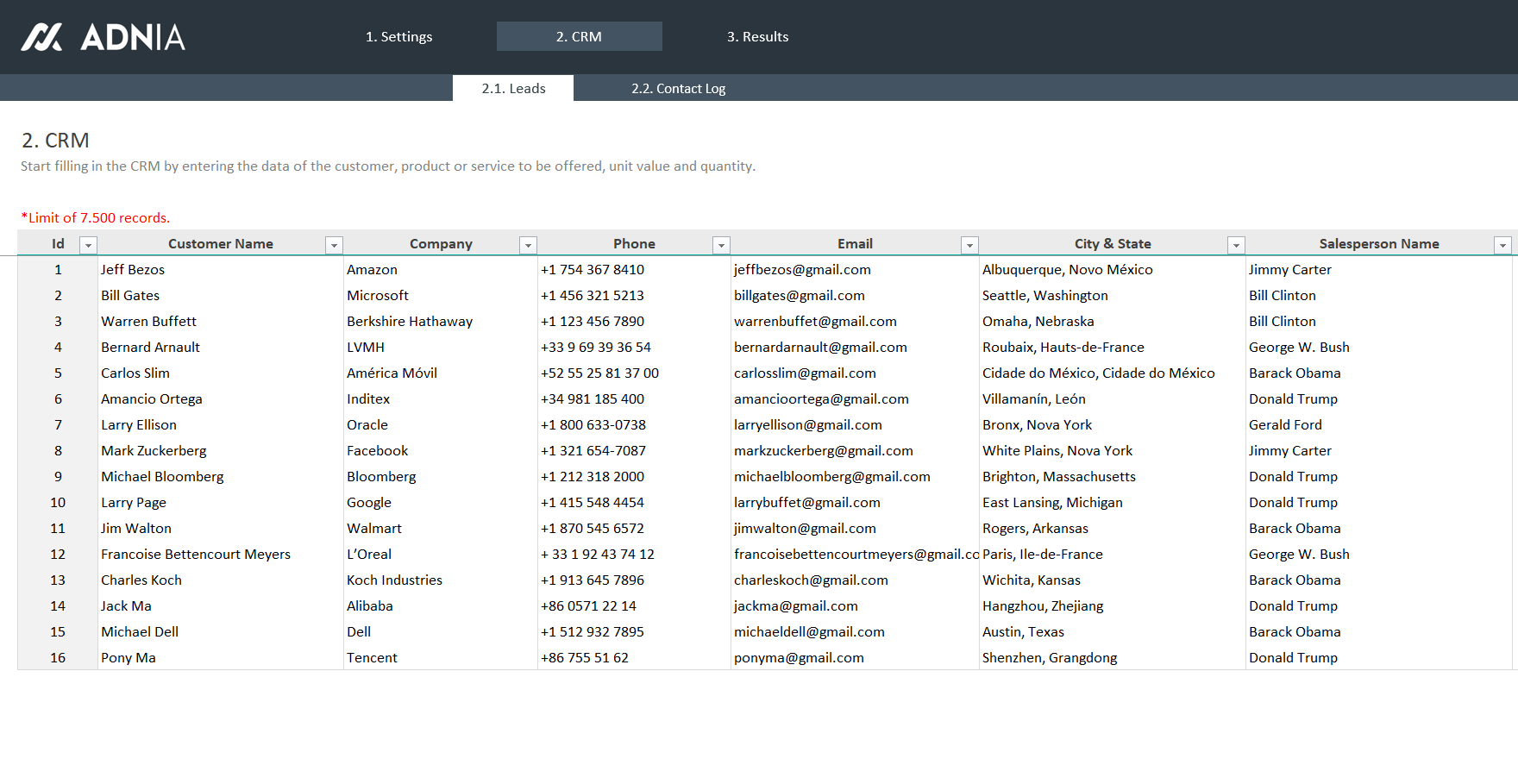Switch to the 2.1. Leads sub-tab
This screenshot has height=784, width=1518.
point(513,88)
